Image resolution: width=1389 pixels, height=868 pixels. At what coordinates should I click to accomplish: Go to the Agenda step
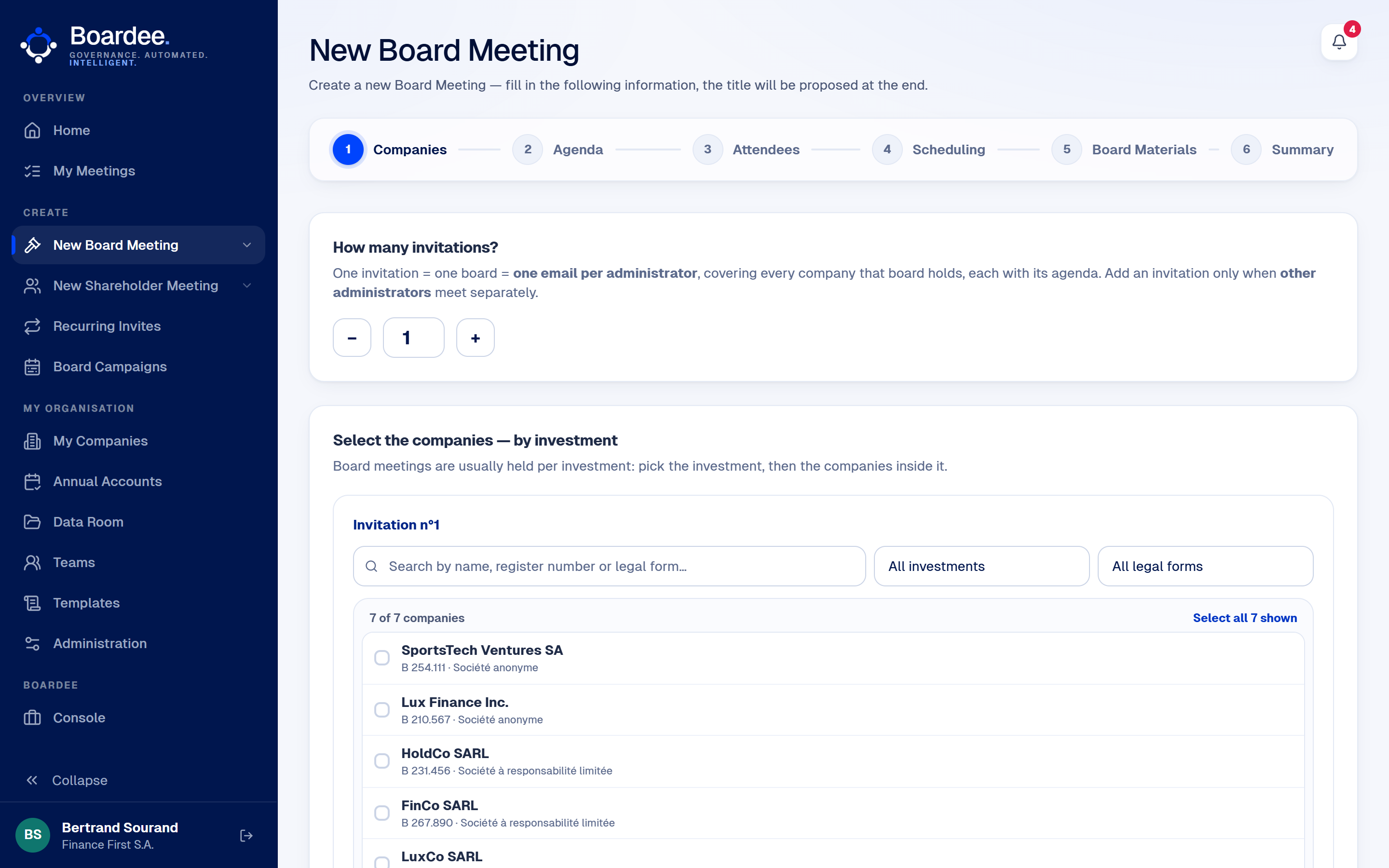tap(558, 149)
